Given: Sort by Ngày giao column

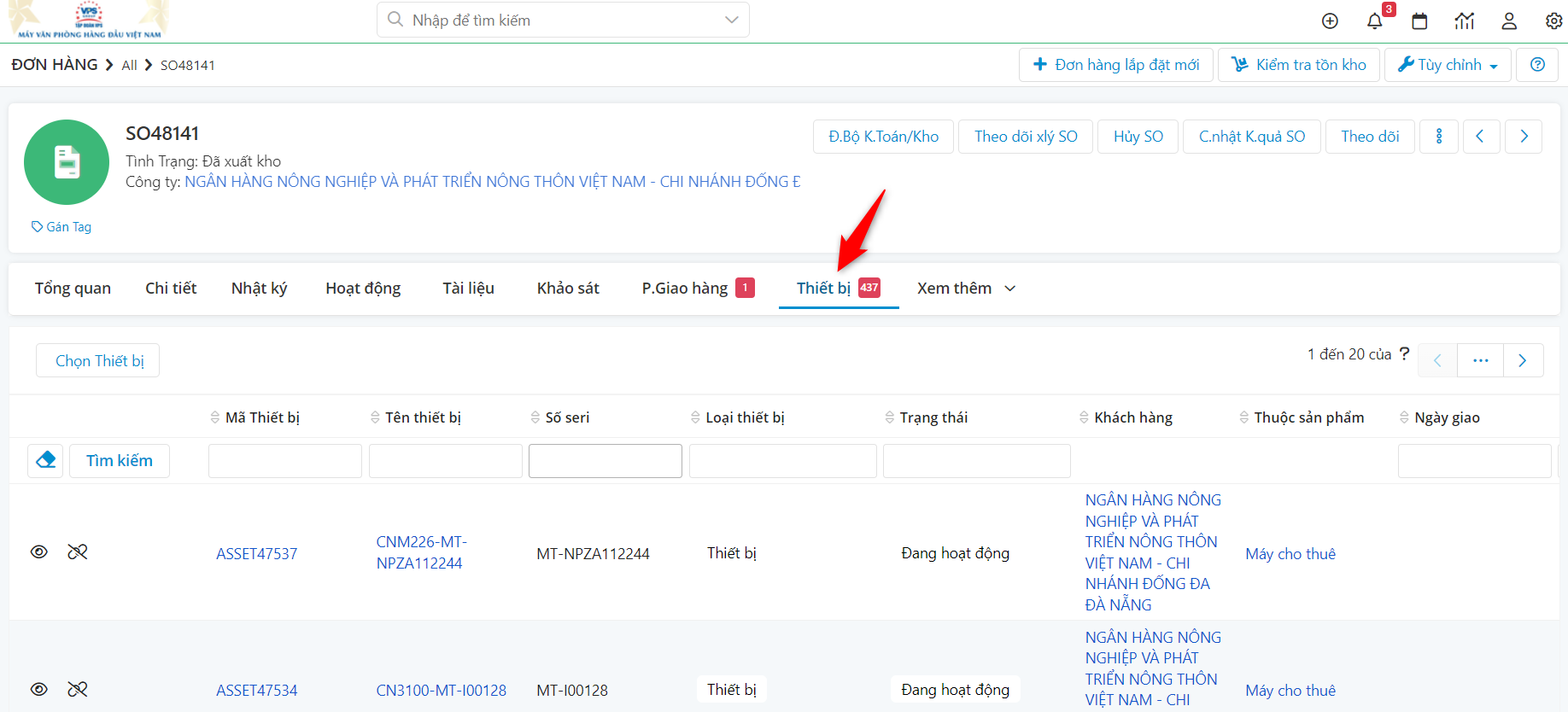Looking at the screenshot, I should pyautogui.click(x=1440, y=417).
